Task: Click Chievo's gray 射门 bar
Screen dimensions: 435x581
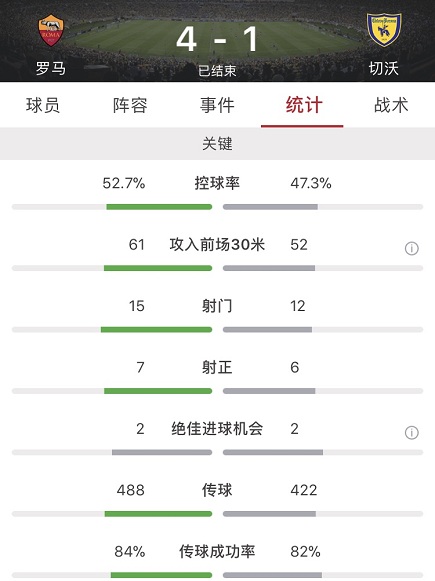Action: (x=268, y=329)
